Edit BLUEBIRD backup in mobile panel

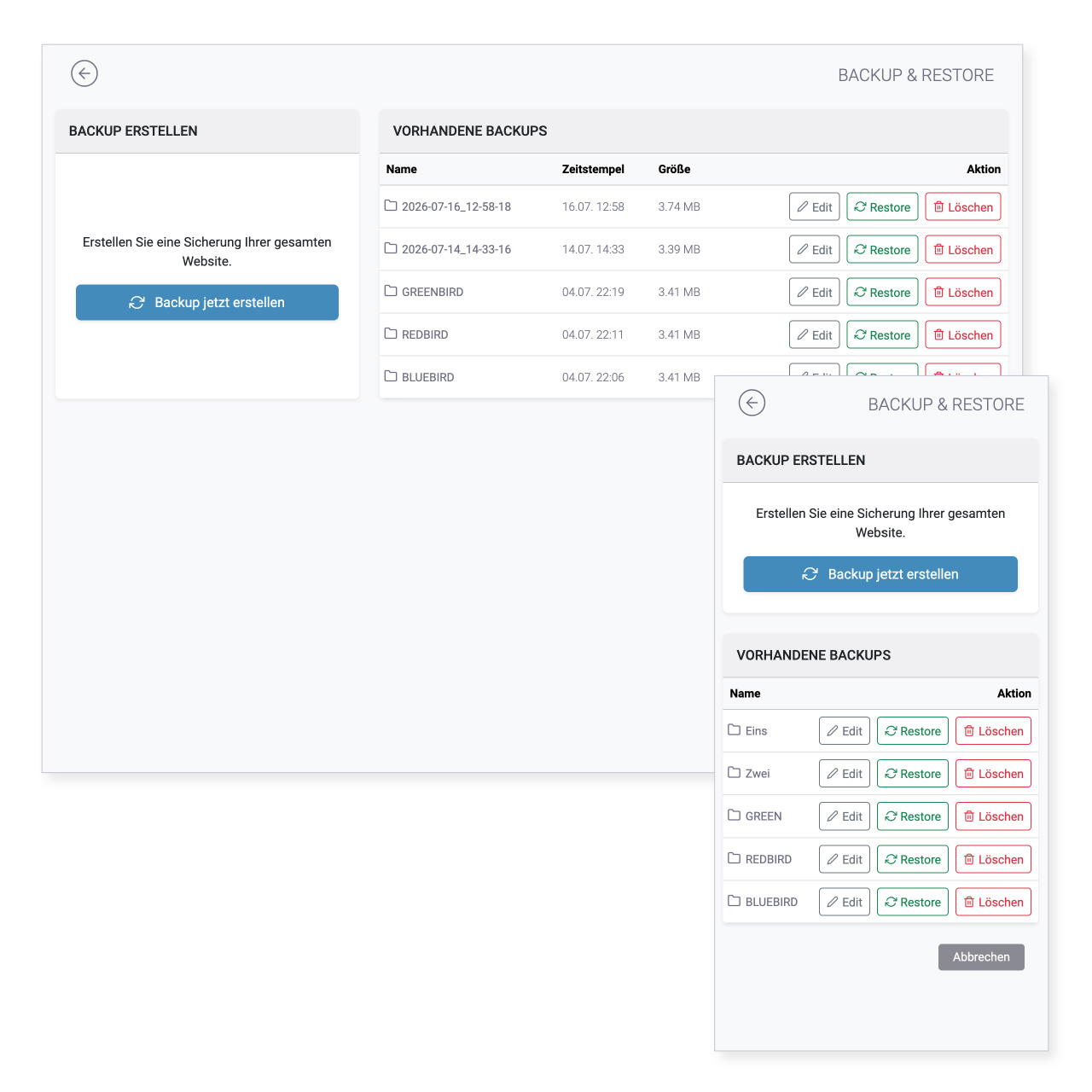pos(845,902)
